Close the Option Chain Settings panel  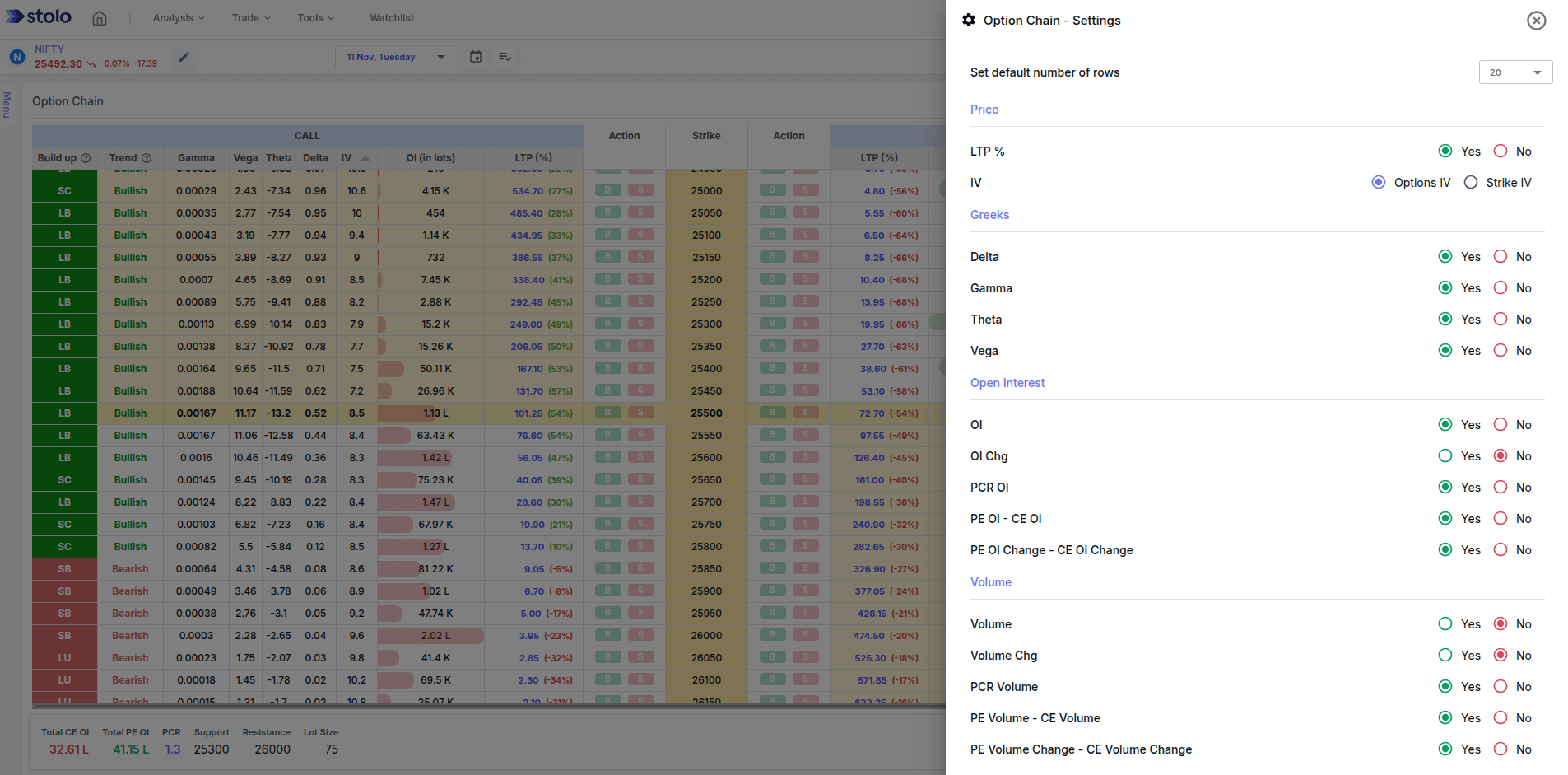point(1536,21)
